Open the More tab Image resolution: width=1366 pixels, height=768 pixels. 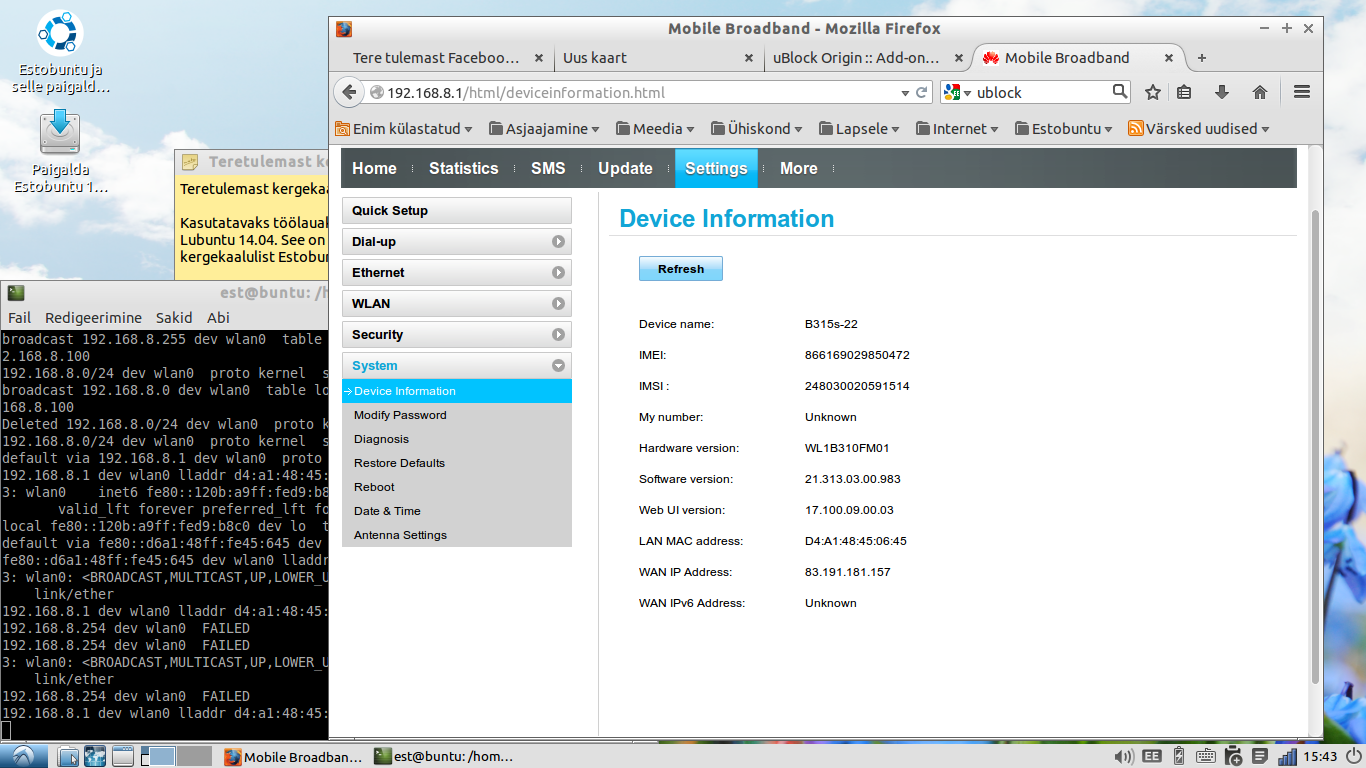pos(799,168)
